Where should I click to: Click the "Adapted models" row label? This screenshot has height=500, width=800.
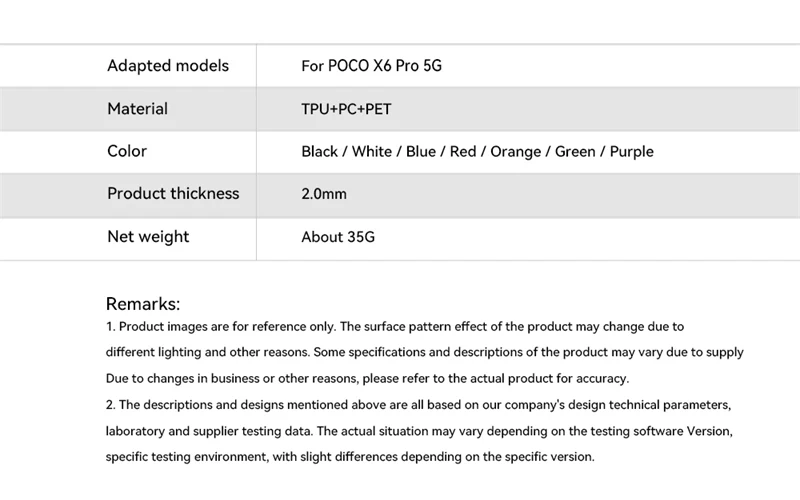click(168, 66)
